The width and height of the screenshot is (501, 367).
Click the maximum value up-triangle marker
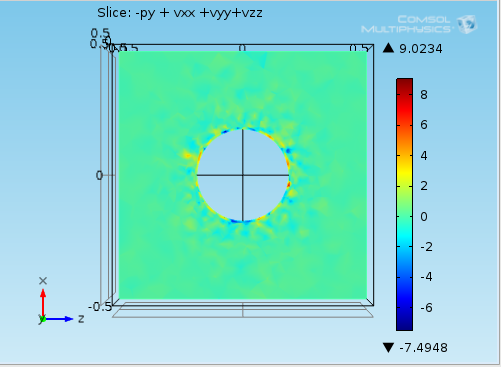(x=388, y=48)
